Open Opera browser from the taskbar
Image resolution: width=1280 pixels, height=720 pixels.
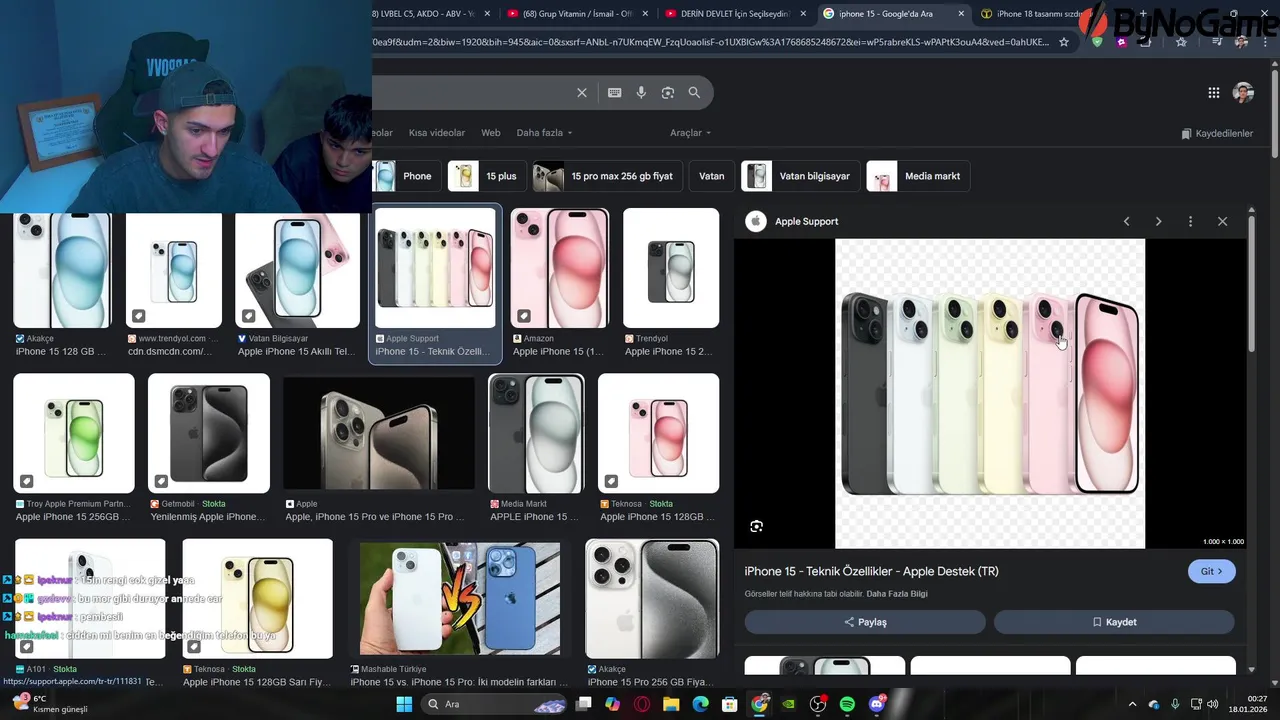642,704
